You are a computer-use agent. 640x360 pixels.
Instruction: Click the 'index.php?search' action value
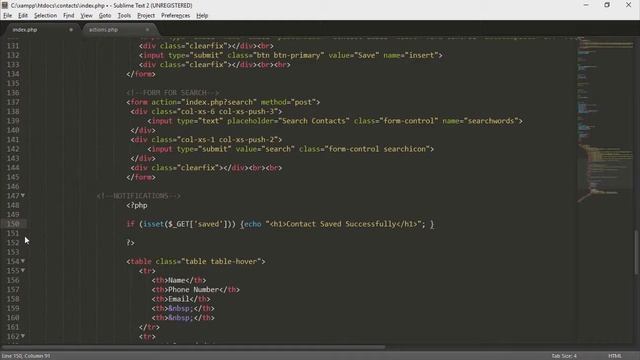(x=221, y=102)
